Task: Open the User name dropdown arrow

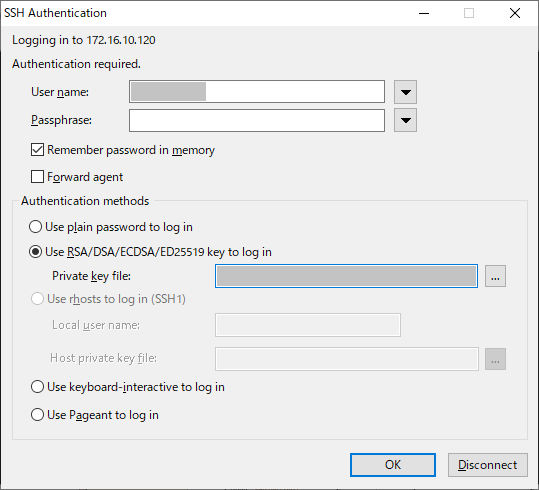Action: (x=405, y=92)
